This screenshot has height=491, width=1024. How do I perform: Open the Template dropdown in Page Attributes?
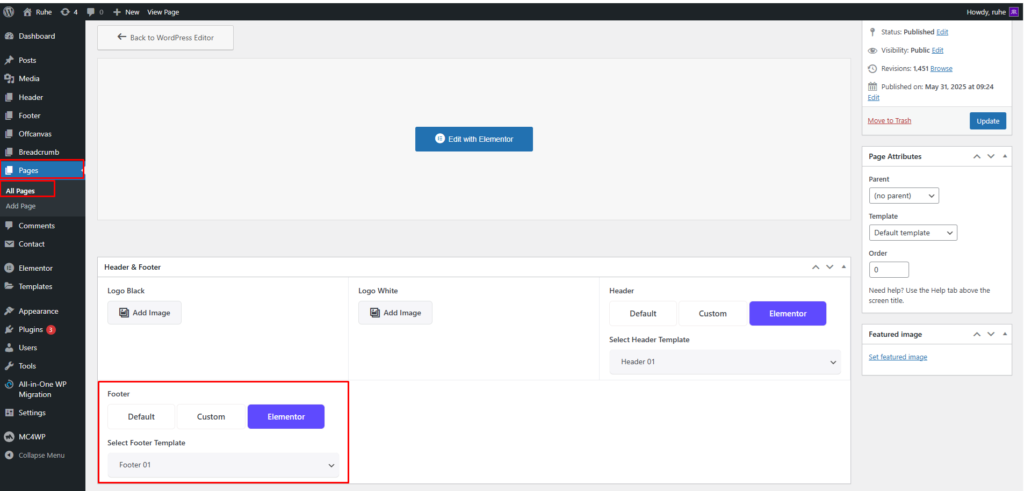pyautogui.click(x=913, y=232)
